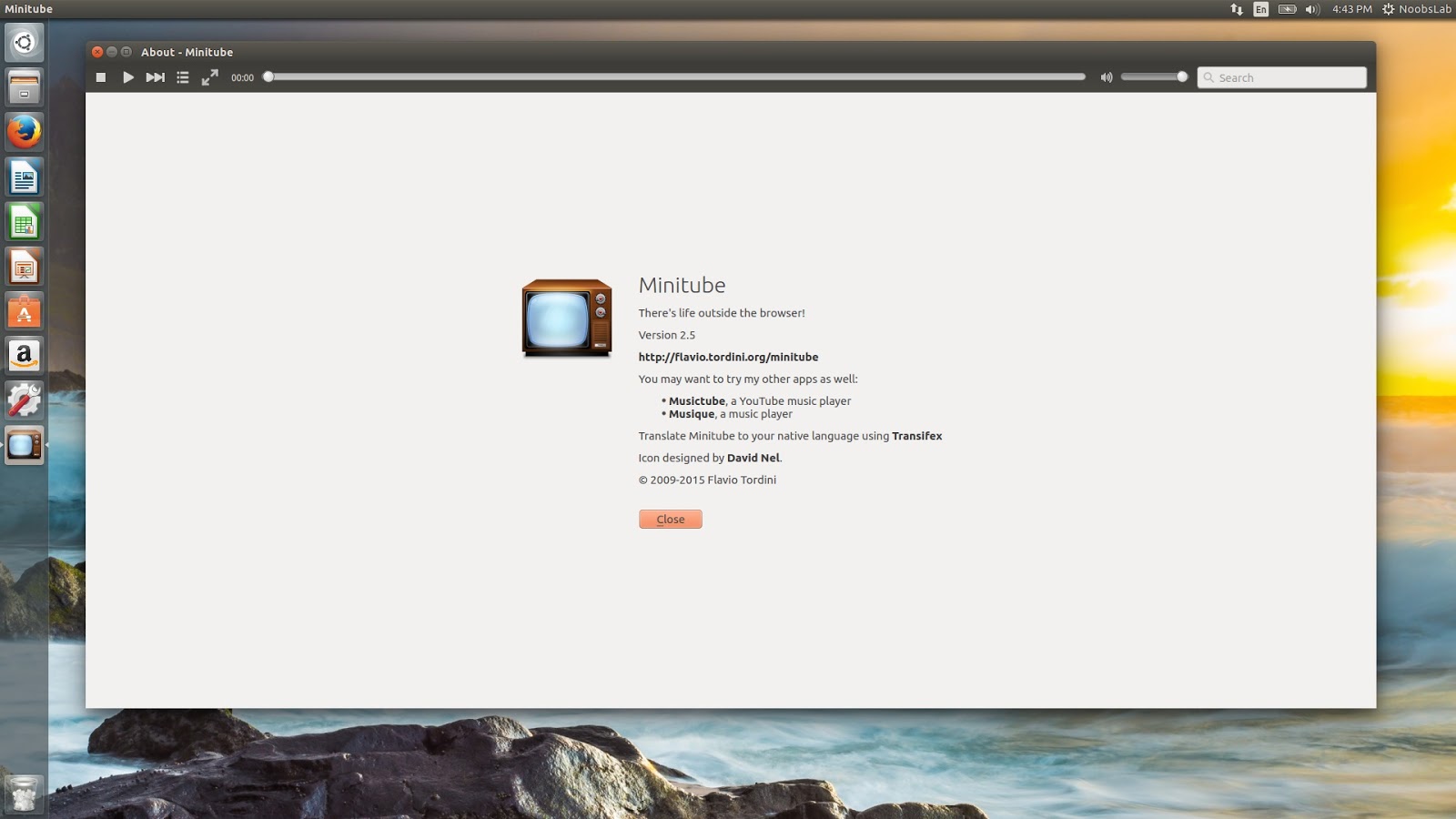Click the Minitube TV logo image
This screenshot has height=819, width=1456.
tap(567, 318)
